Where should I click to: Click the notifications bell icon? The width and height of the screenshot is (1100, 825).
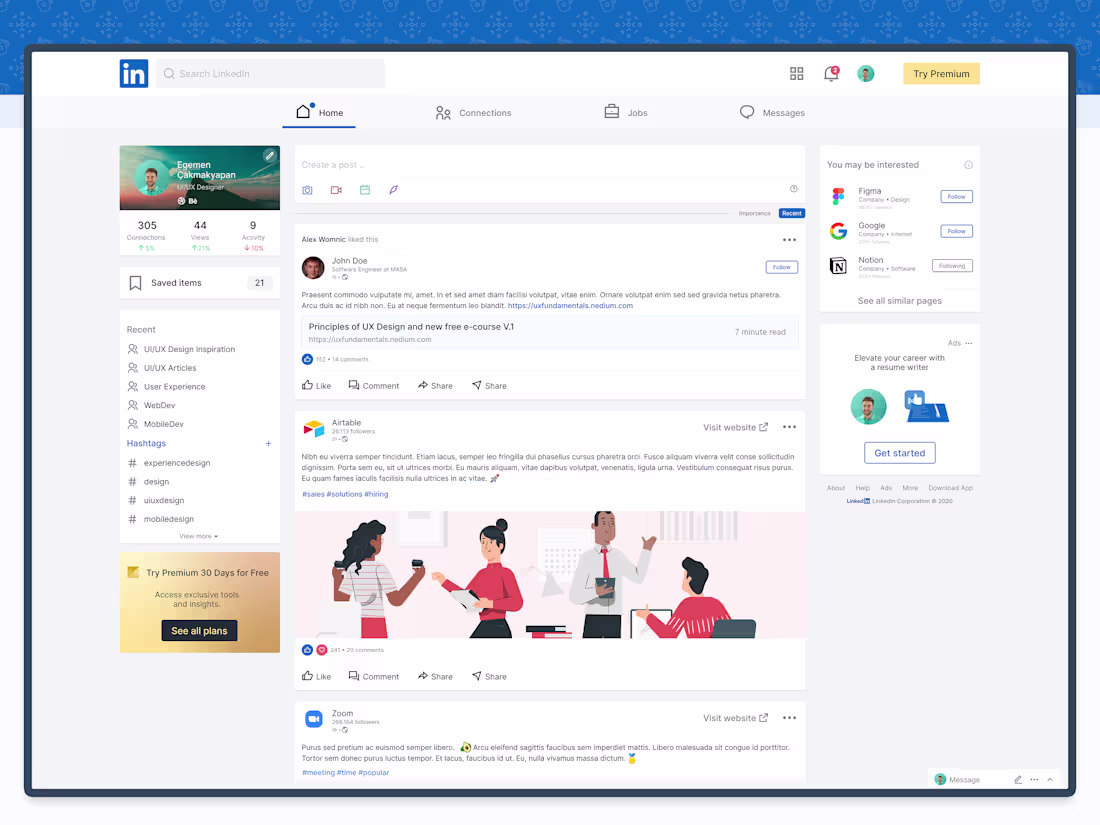(x=831, y=73)
